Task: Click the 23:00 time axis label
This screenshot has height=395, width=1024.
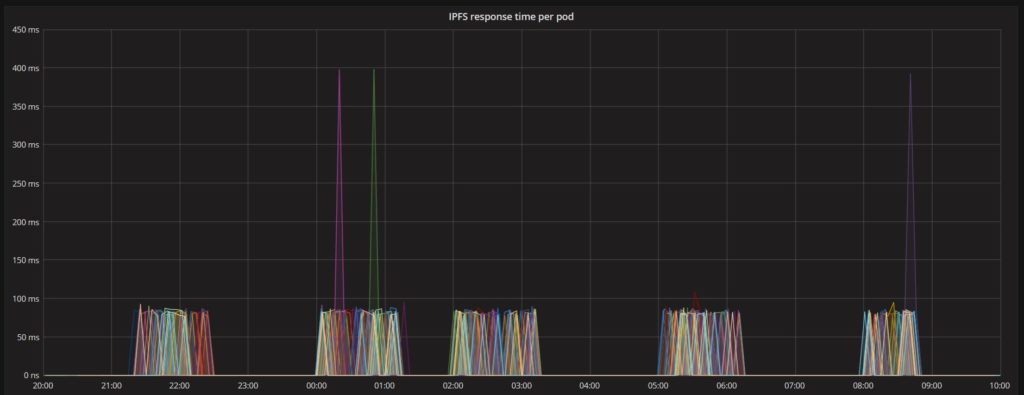Action: [248, 386]
